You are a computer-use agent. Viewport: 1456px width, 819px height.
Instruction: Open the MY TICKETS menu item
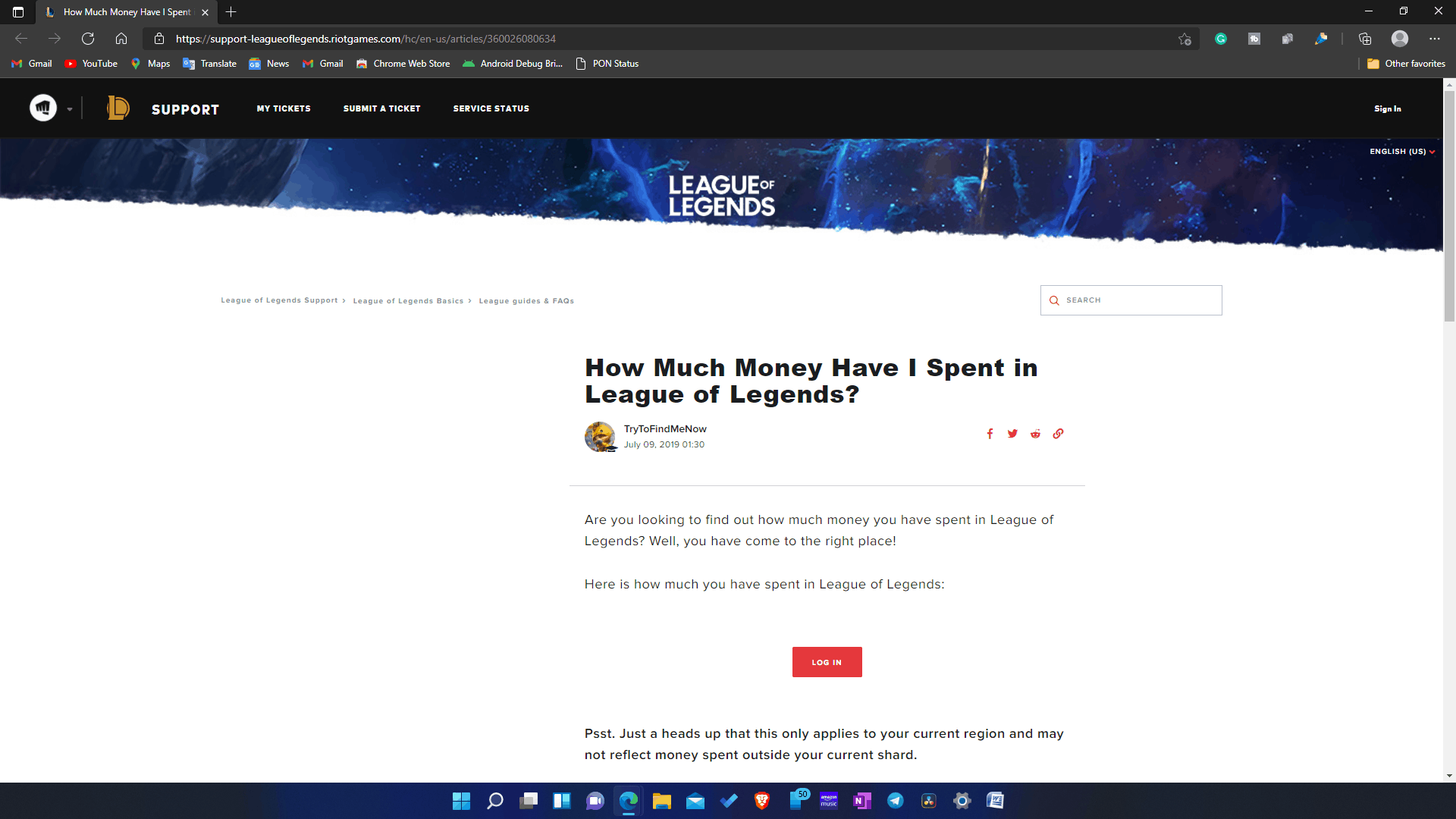click(x=283, y=108)
